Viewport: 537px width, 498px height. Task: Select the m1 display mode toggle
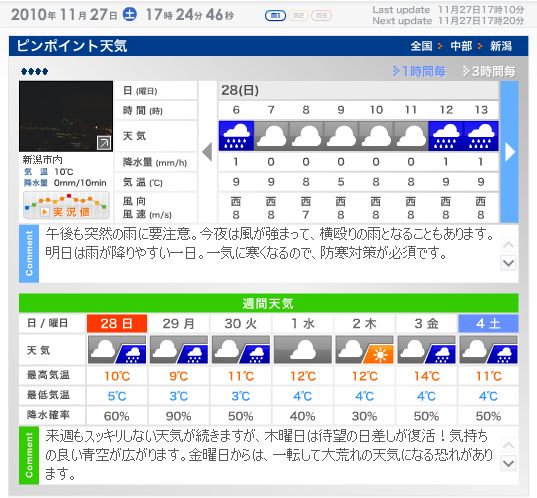275,15
